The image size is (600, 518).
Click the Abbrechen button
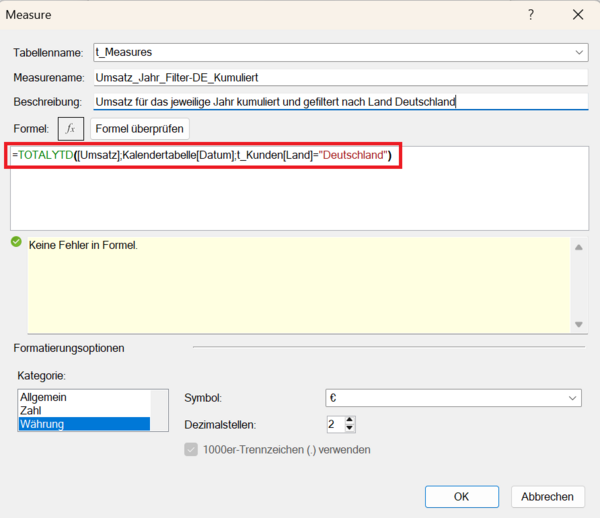point(547,496)
